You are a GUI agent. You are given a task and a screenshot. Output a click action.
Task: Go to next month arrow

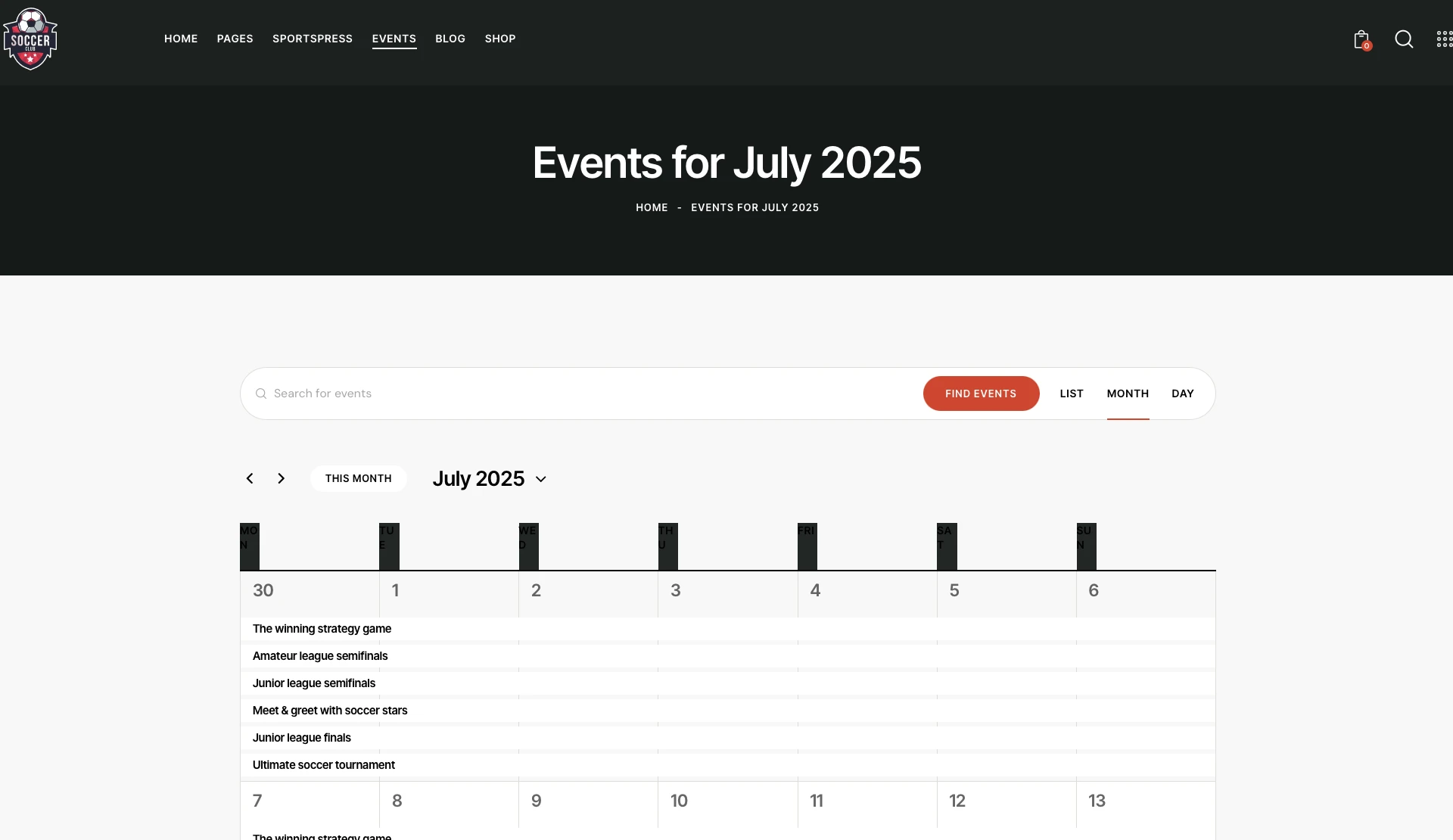click(282, 478)
